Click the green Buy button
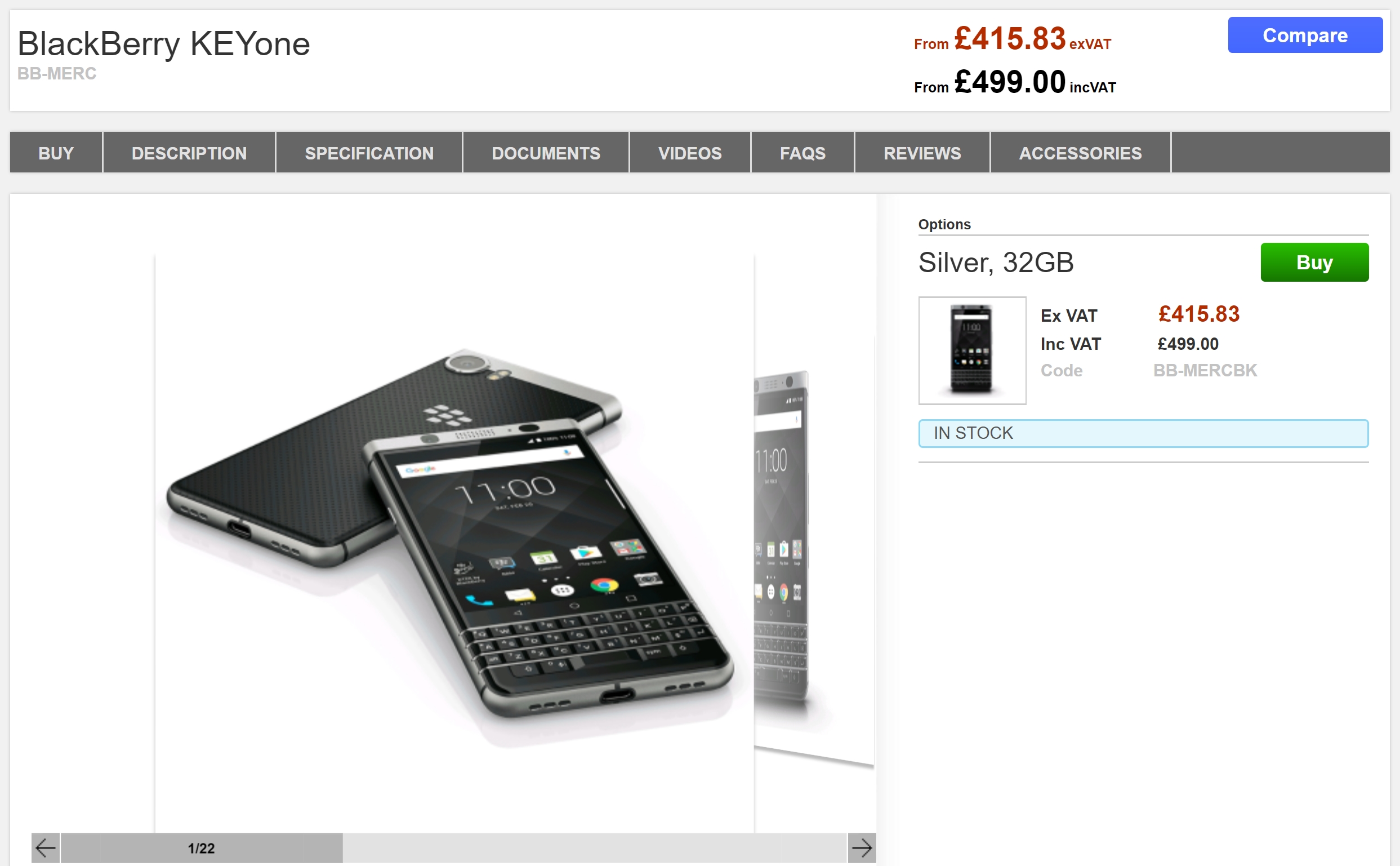 1314,263
